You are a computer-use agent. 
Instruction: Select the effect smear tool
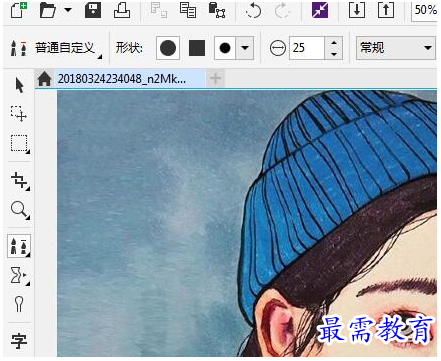(x=20, y=276)
